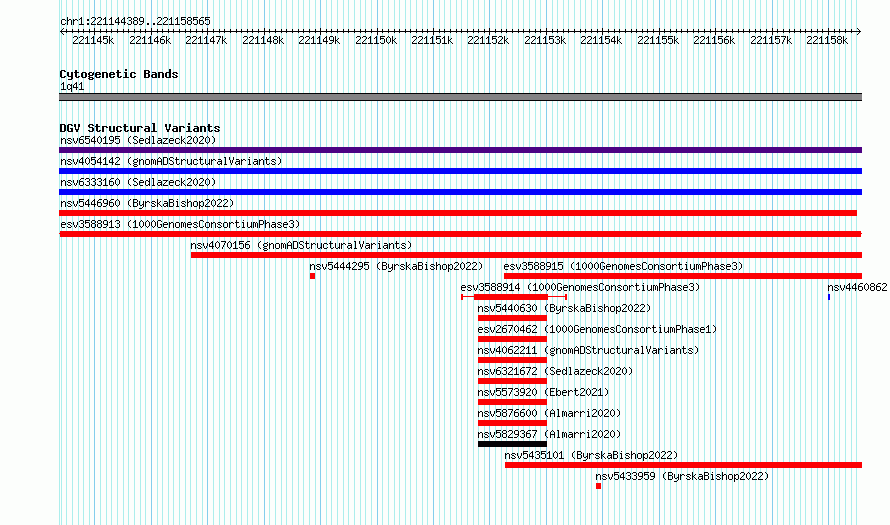890x525 pixels.
Task: Click the 221147k ruler tick label
Action: (206, 40)
